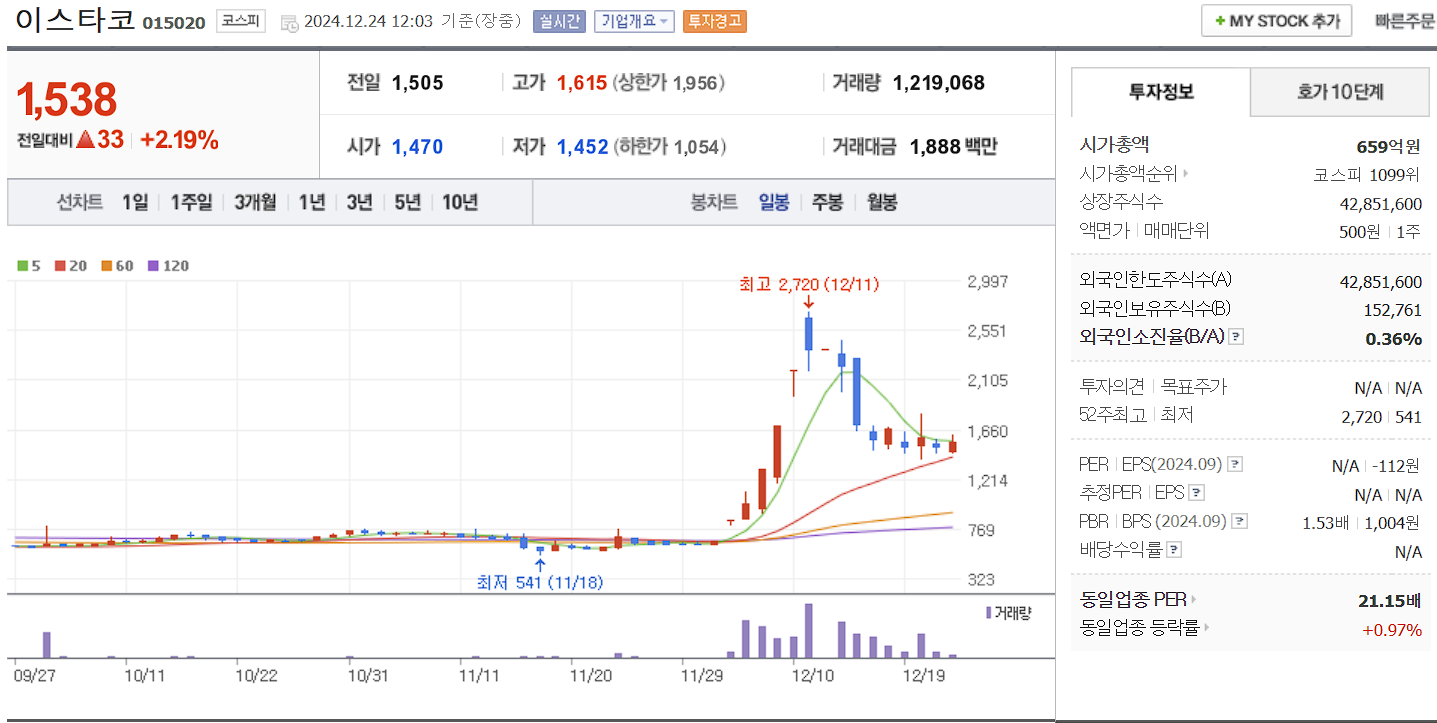Switch candle chart to 월봉 monthly view
1437x723 pixels.
click(879, 202)
